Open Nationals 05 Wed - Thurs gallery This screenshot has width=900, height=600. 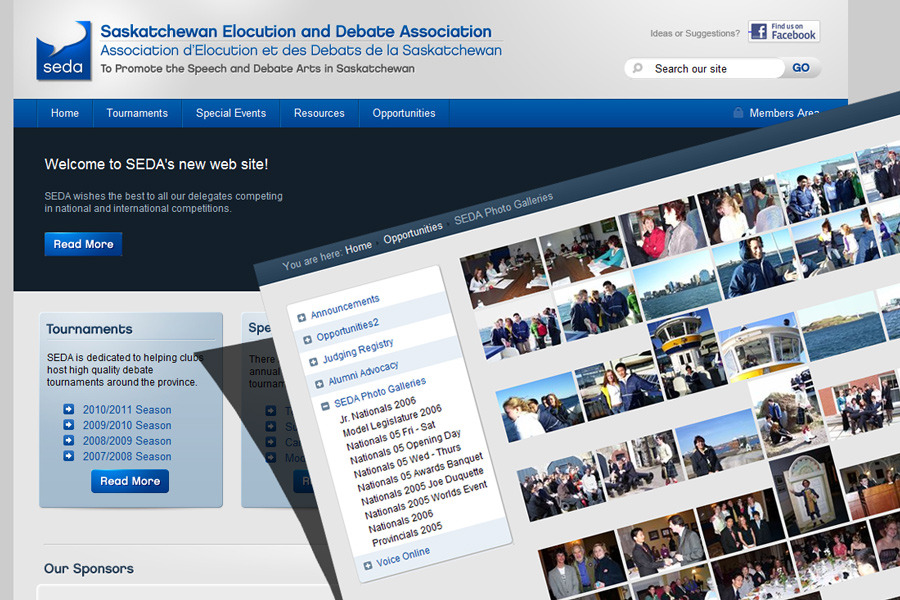tap(407, 461)
